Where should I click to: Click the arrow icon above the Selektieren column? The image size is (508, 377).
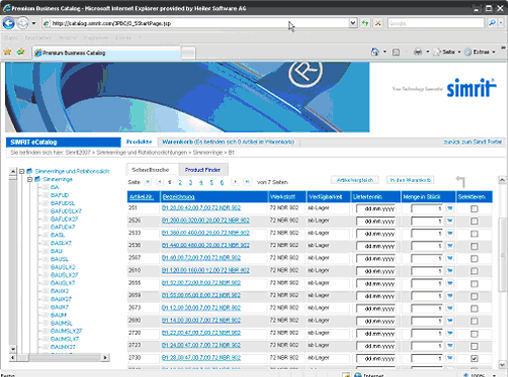click(x=460, y=181)
